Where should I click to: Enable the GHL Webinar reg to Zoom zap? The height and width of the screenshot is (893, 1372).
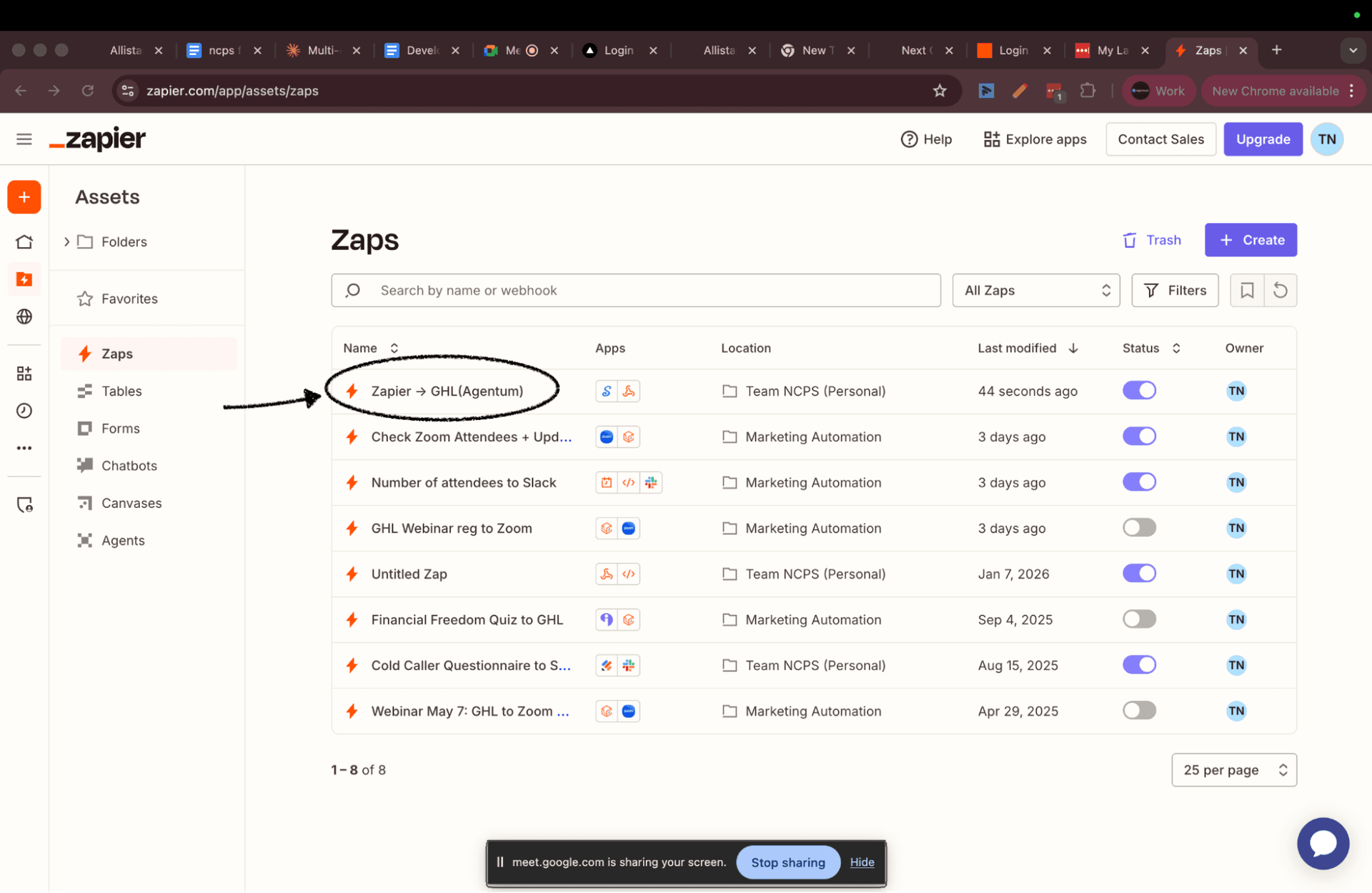(1139, 528)
